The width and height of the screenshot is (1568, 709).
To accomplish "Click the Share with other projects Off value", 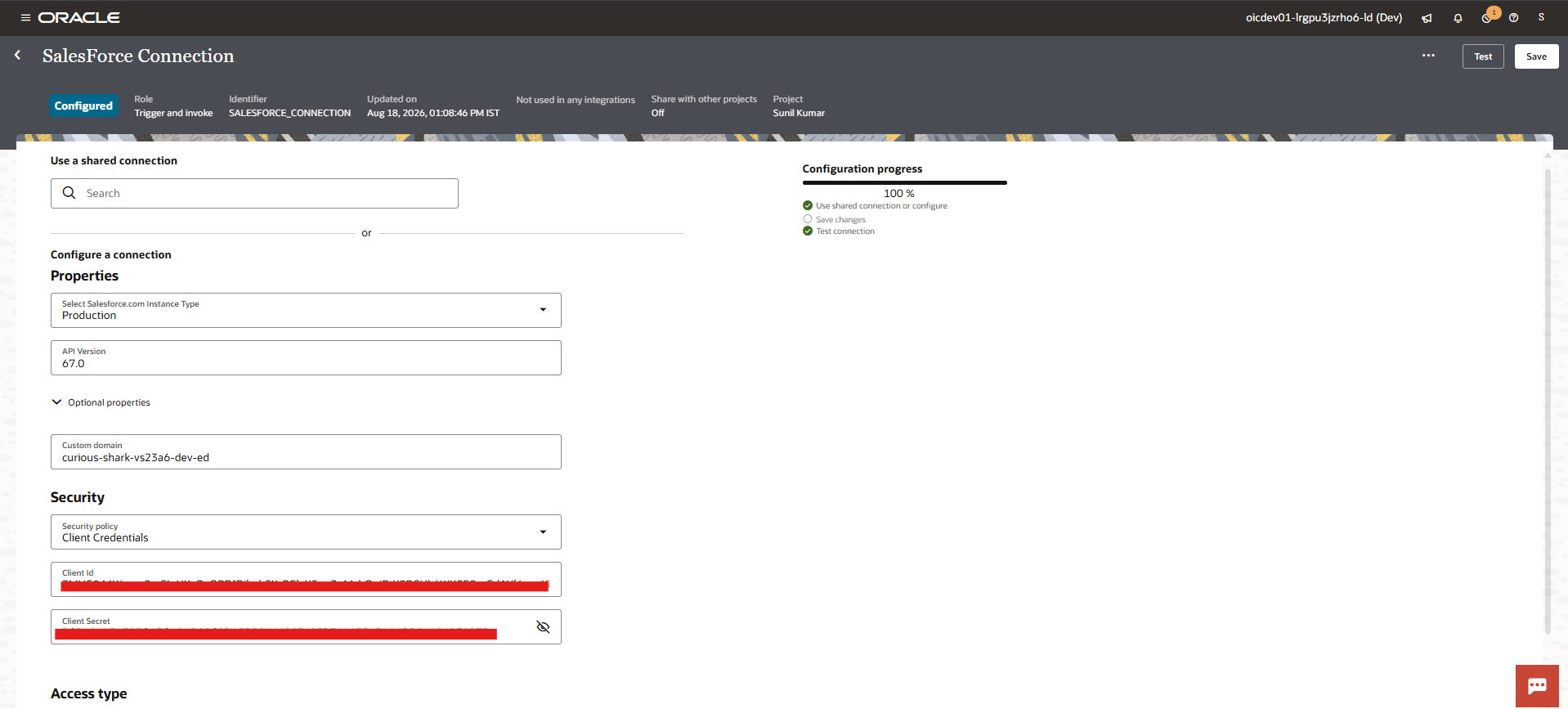I will coord(658,113).
